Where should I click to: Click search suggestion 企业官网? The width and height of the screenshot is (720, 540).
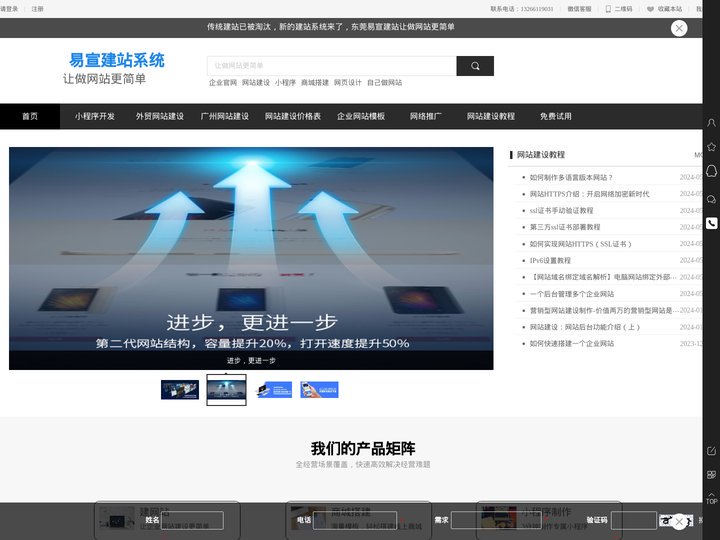coord(223,83)
